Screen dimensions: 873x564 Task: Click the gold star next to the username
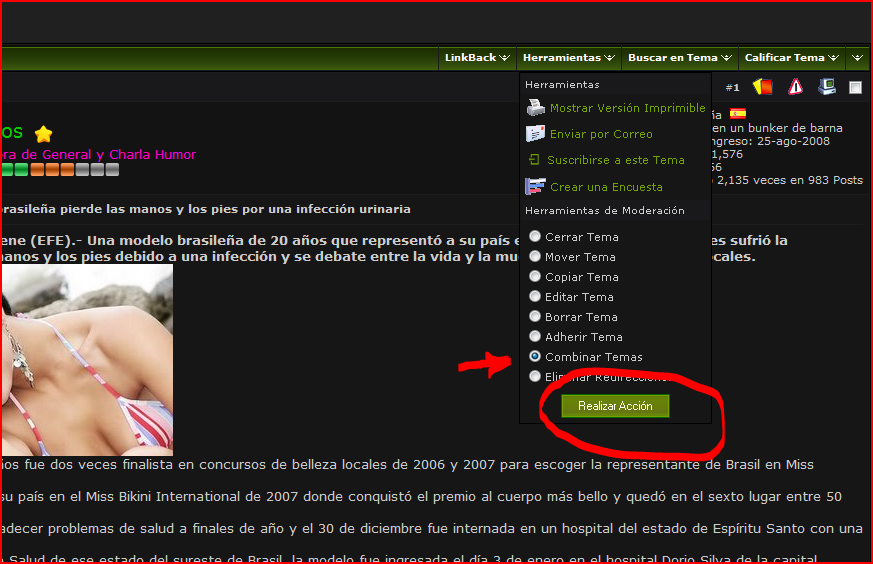click(x=43, y=134)
